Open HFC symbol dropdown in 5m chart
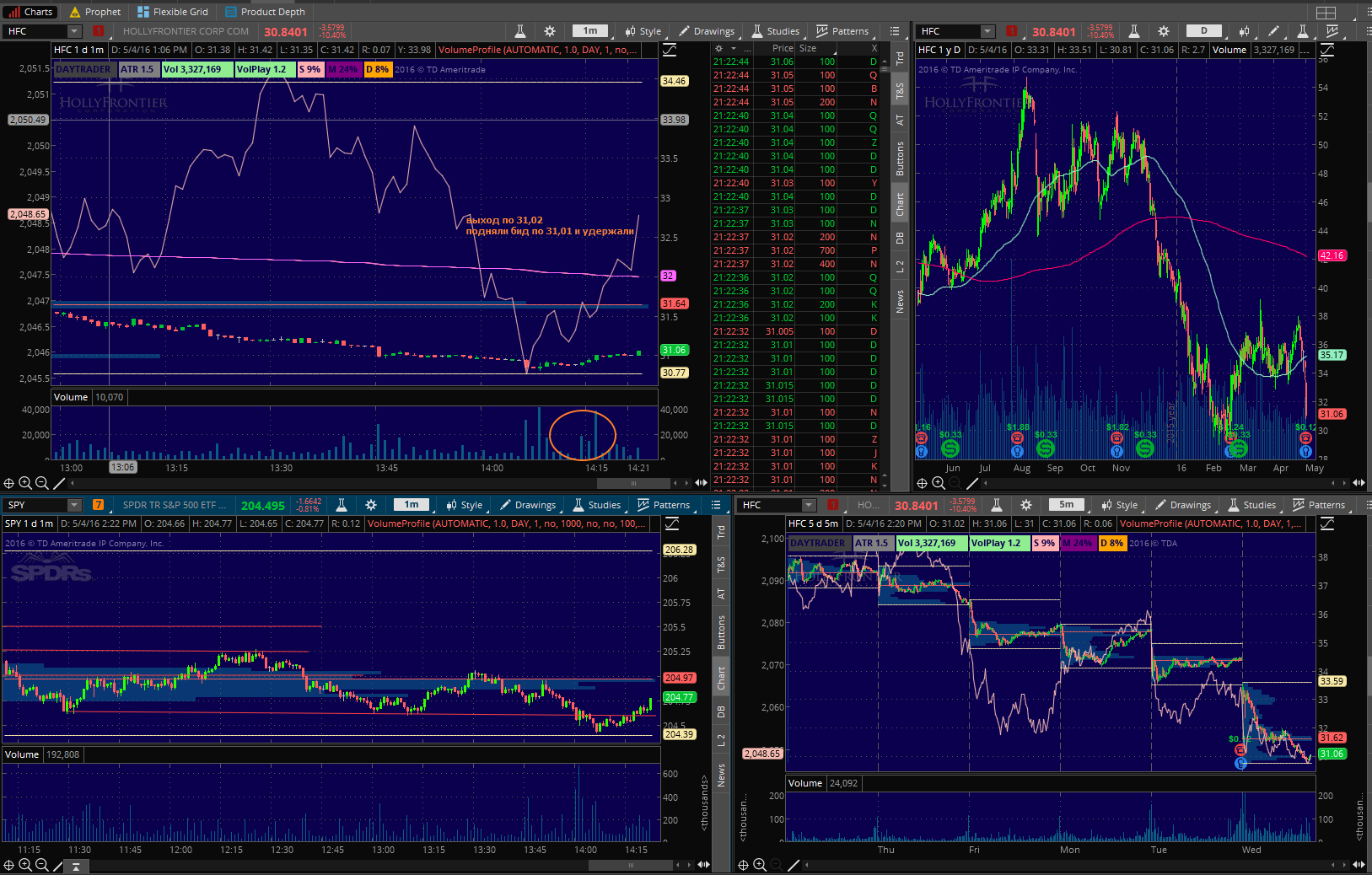 point(809,505)
